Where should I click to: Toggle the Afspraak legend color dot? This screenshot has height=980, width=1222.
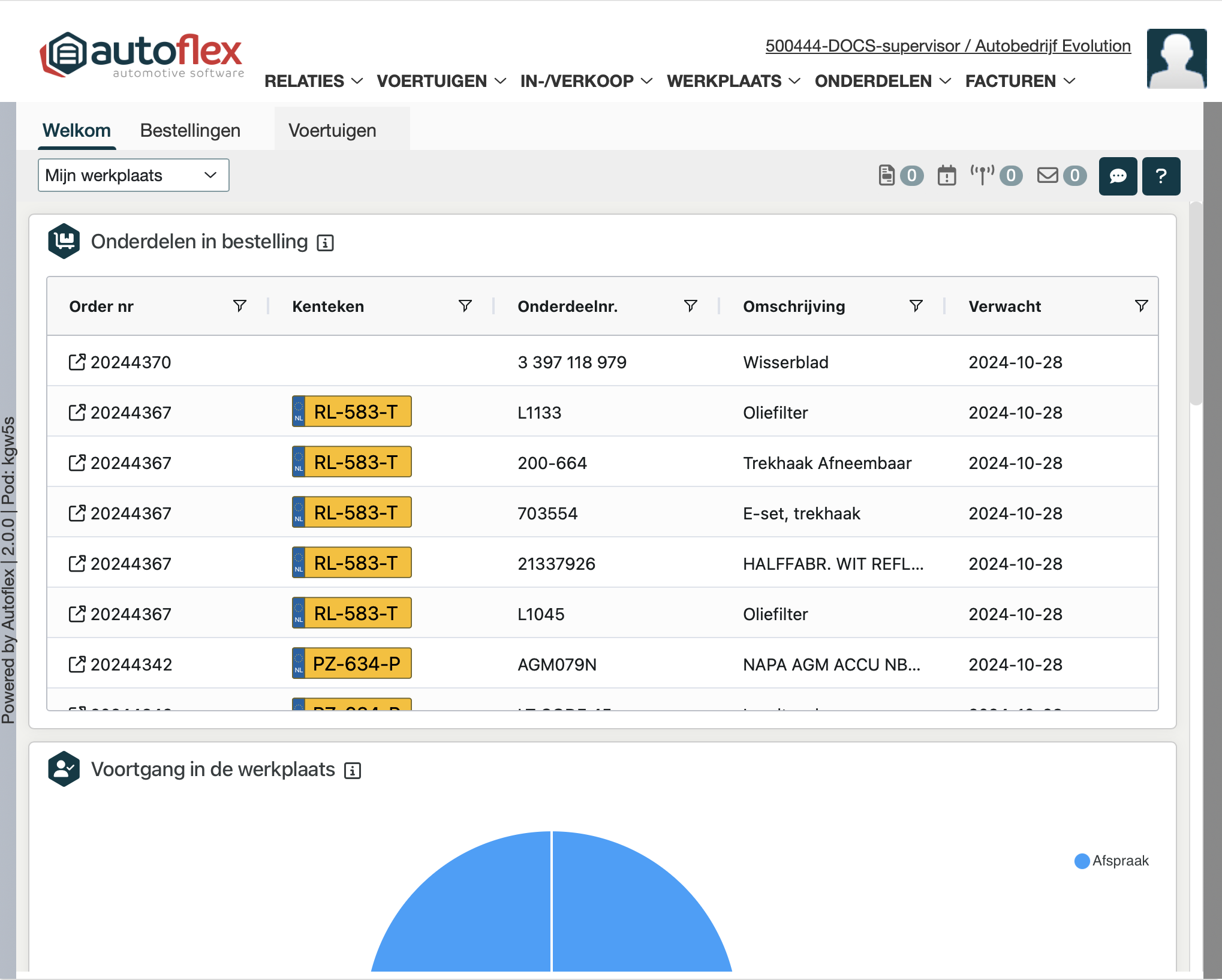click(1082, 861)
